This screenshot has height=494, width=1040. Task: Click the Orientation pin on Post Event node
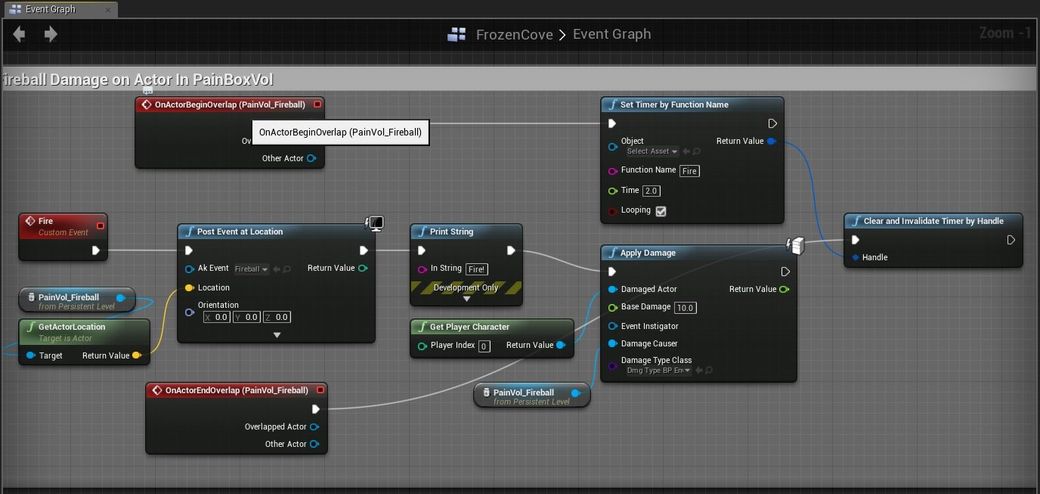(x=189, y=312)
